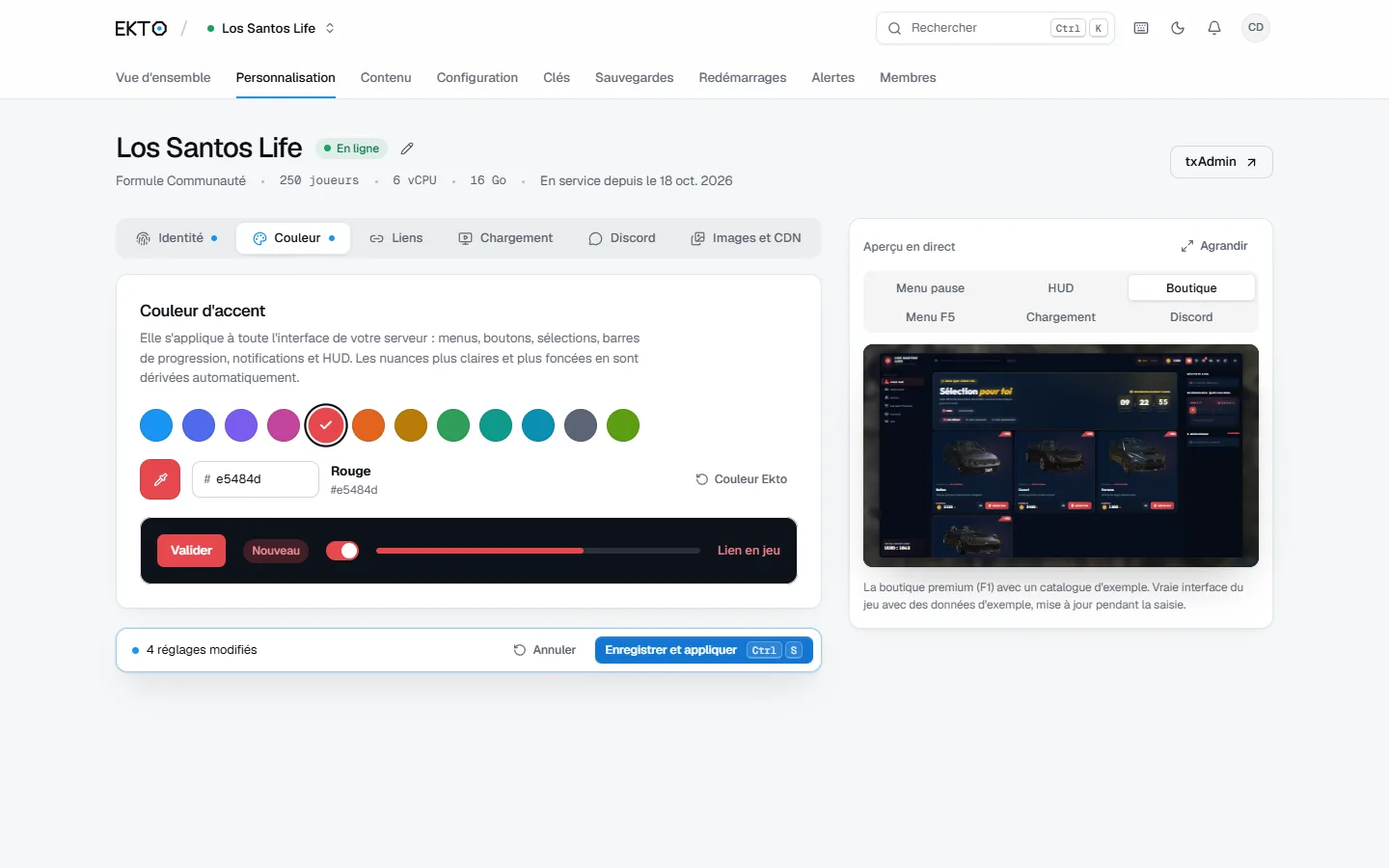Switch to the Sauvegardes tab
The width and height of the screenshot is (1389, 868).
[635, 78]
